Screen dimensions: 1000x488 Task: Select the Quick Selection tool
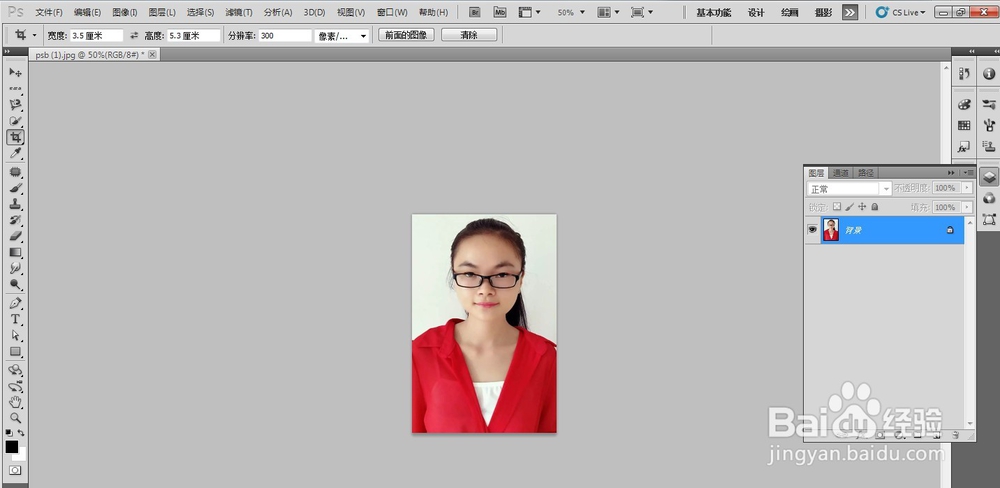pyautogui.click(x=15, y=121)
